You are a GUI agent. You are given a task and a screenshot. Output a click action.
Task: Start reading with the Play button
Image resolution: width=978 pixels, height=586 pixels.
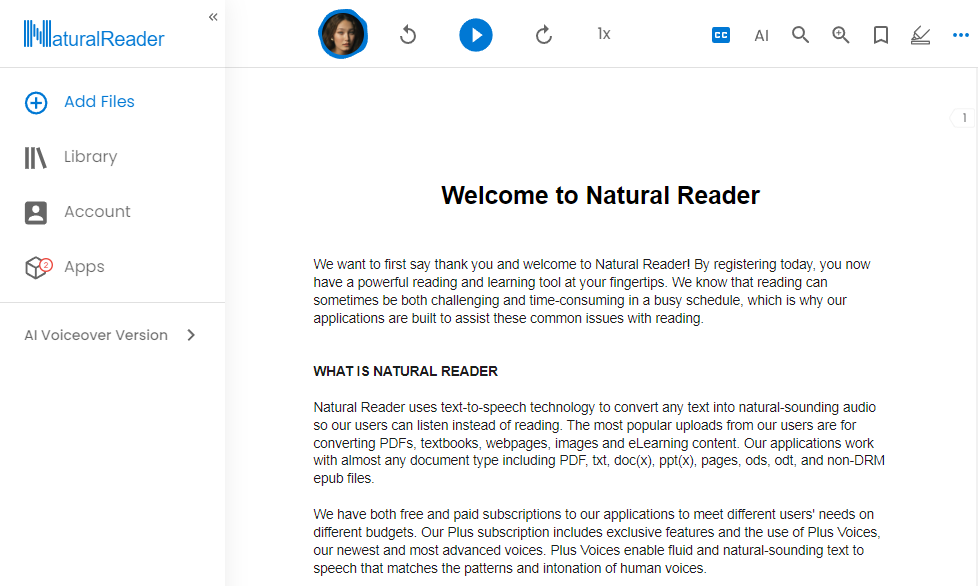(476, 35)
